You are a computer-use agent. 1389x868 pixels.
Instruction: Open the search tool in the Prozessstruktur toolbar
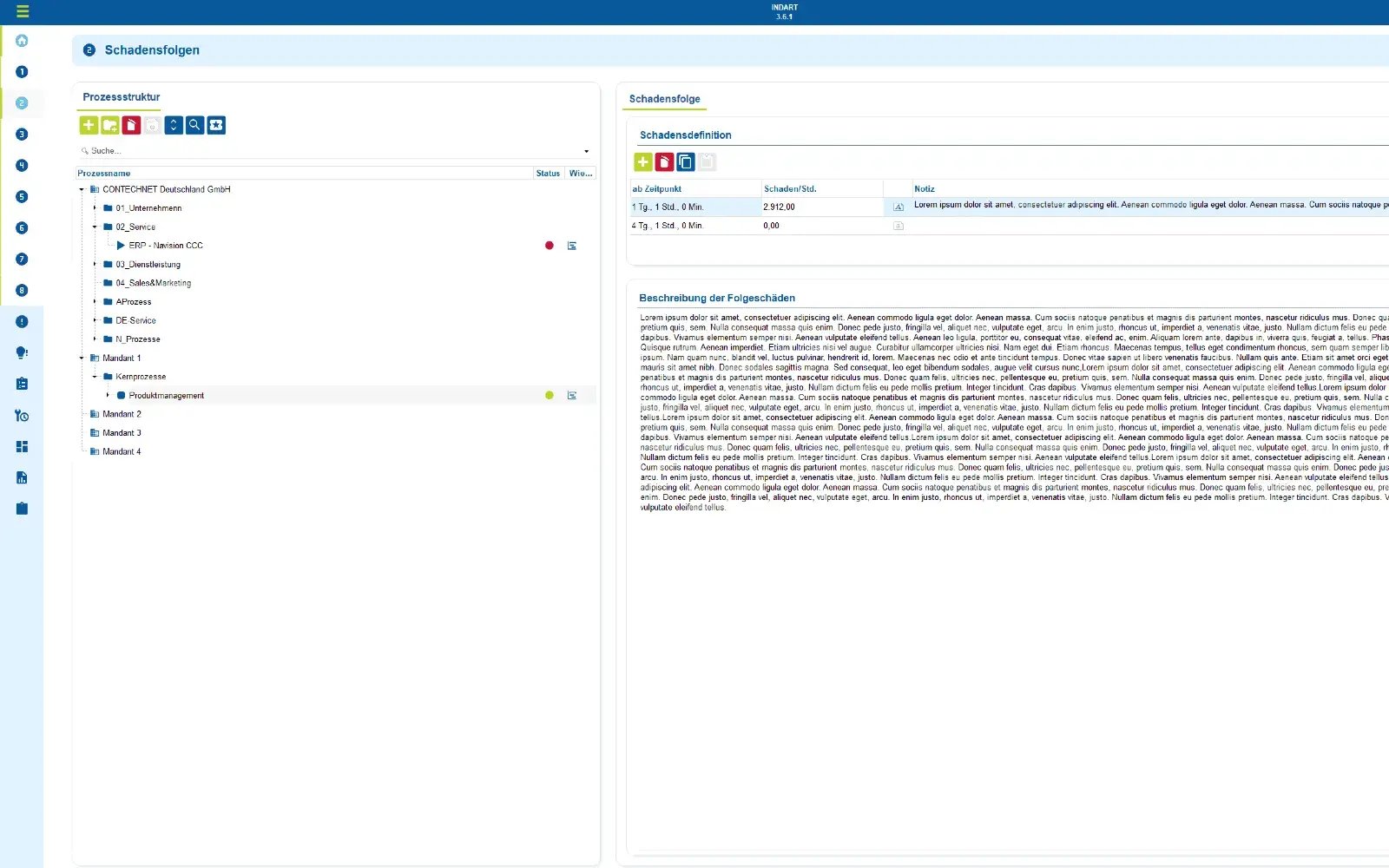coord(194,124)
